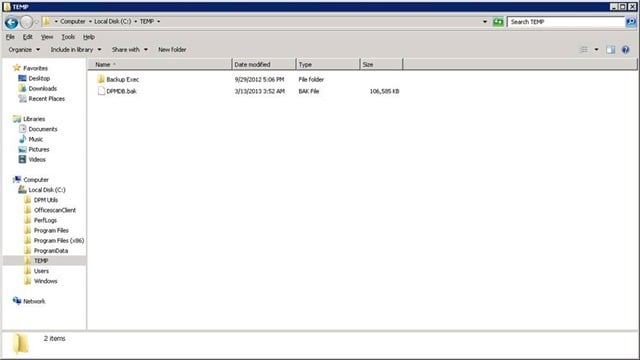Open the Music library

click(36, 139)
